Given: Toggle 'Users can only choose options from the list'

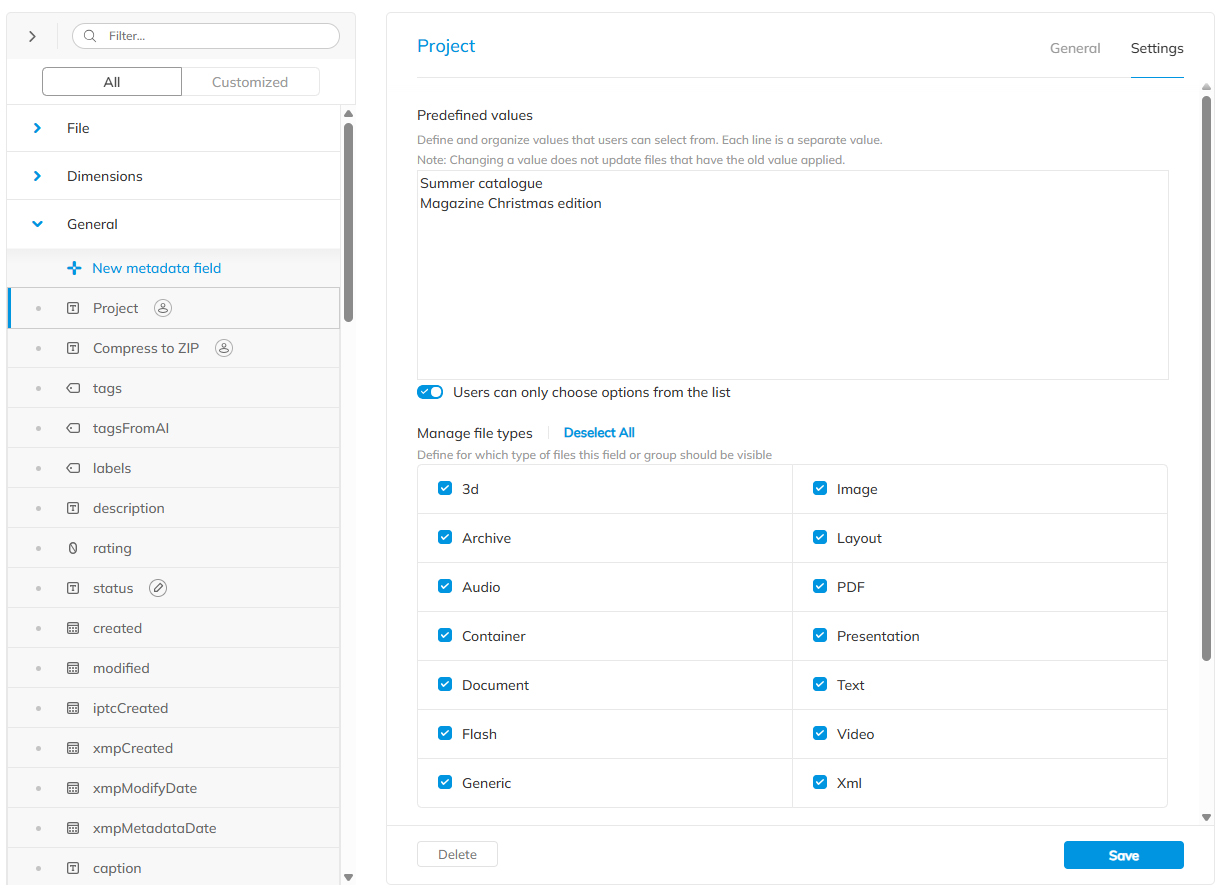Looking at the screenshot, I should click(430, 392).
